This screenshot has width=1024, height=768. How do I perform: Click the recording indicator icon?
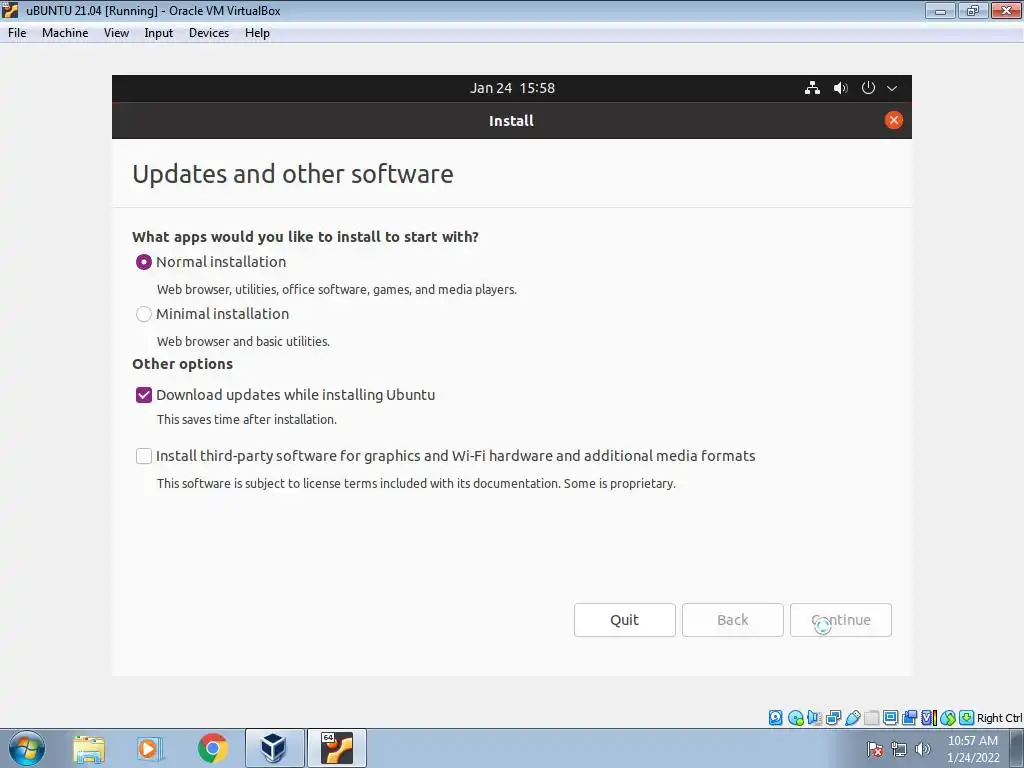909,718
